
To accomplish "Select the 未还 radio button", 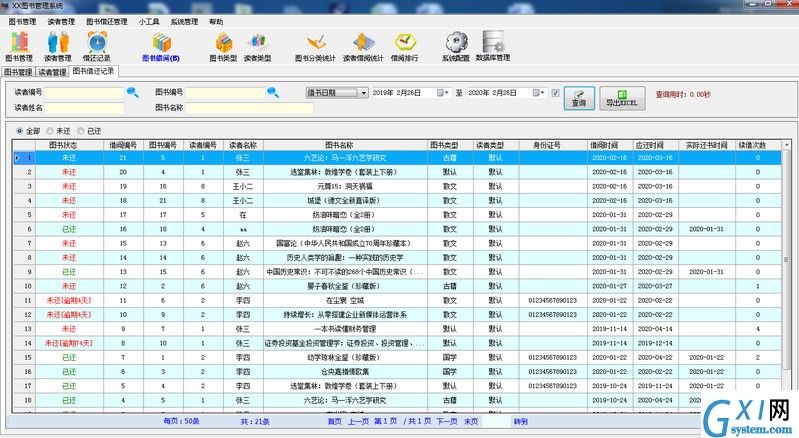I will pyautogui.click(x=50, y=131).
